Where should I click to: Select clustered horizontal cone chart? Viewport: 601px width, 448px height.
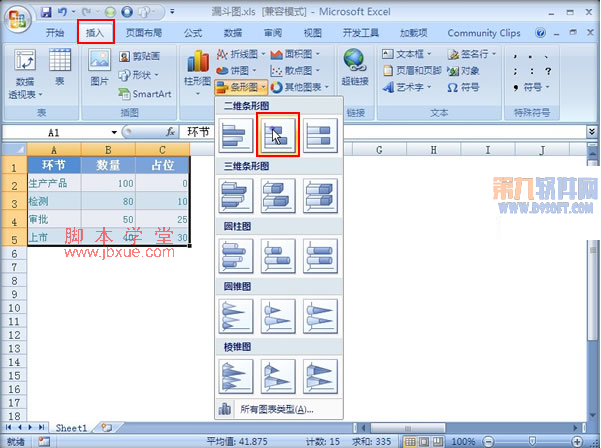click(236, 316)
